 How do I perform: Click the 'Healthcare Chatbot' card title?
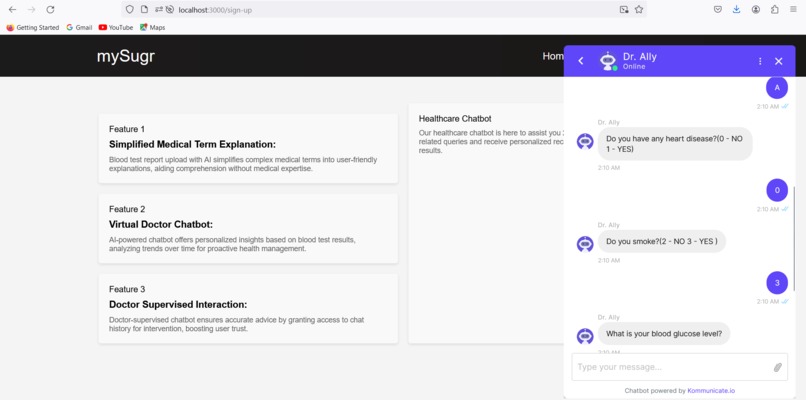[x=455, y=119]
